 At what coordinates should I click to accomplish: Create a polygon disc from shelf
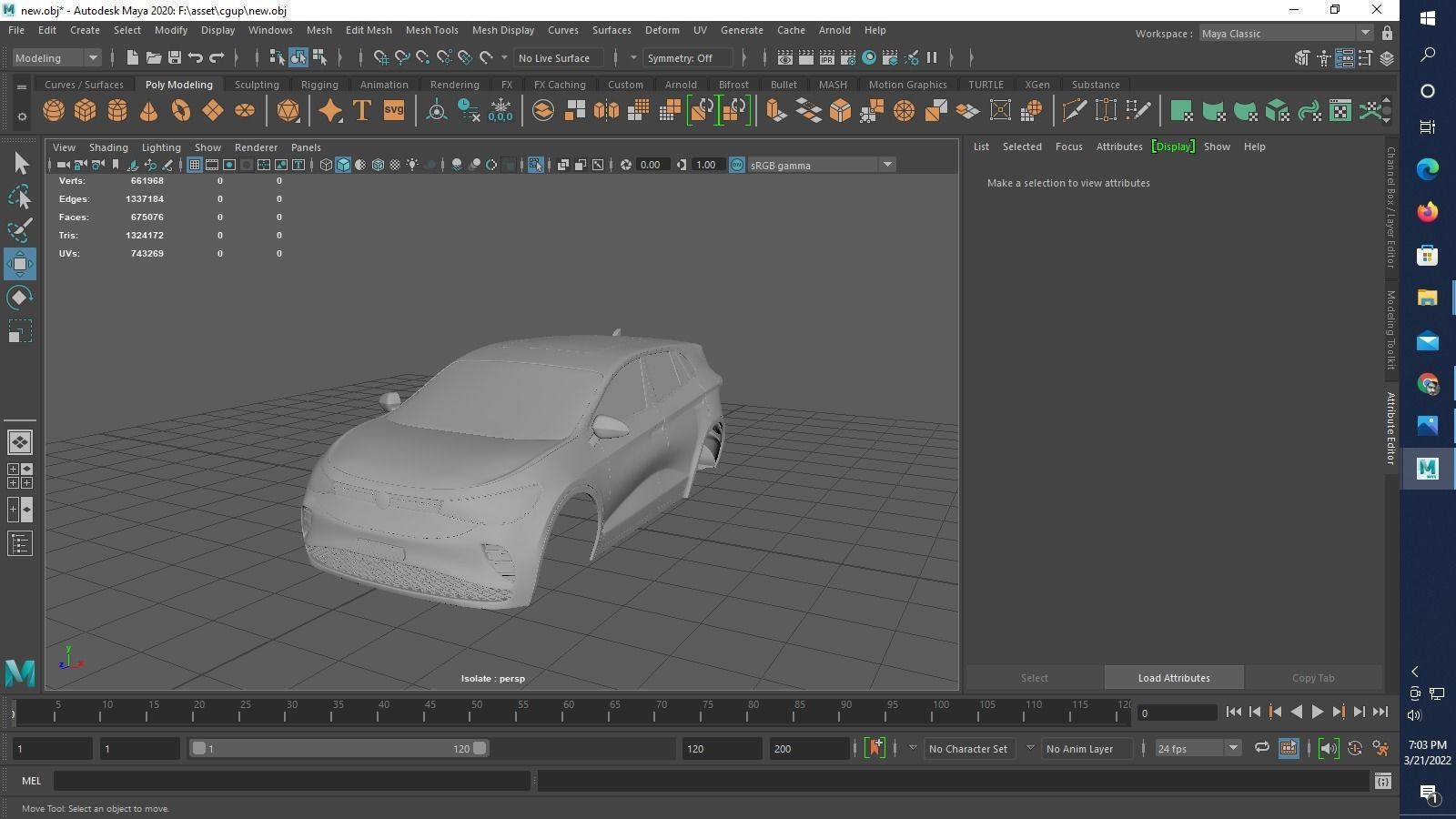245,111
